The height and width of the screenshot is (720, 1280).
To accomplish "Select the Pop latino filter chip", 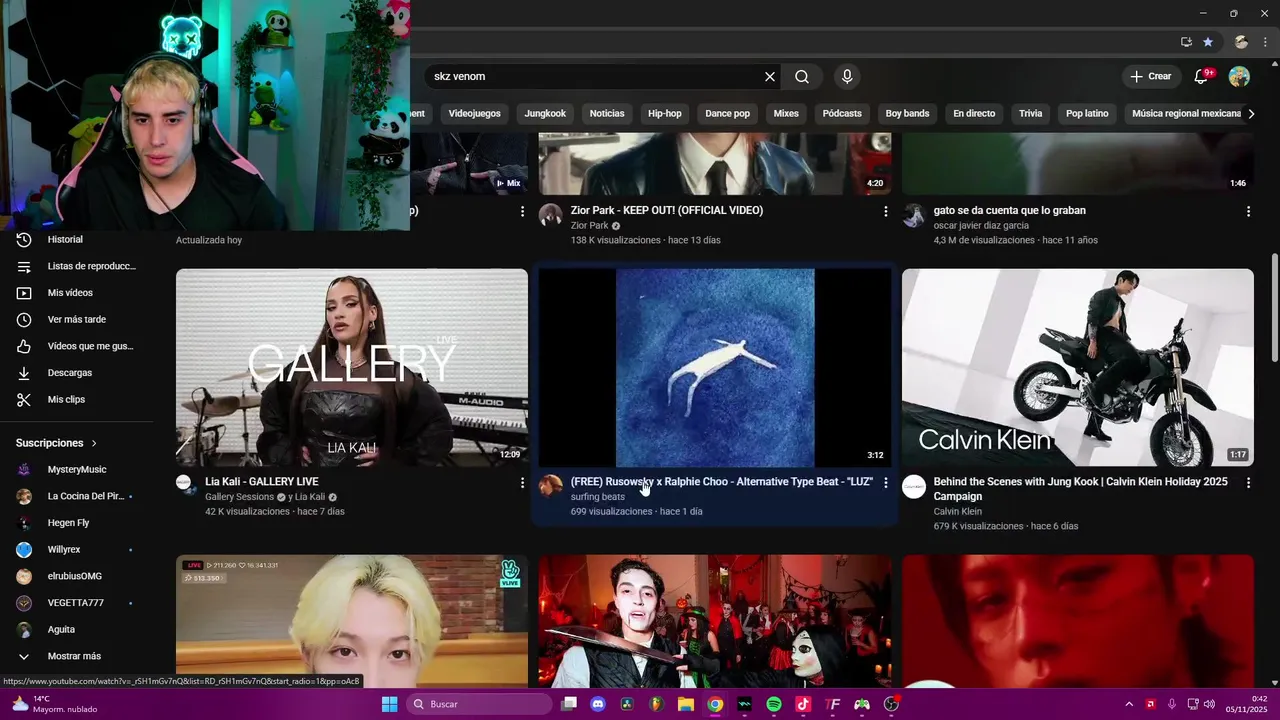I will [1087, 113].
